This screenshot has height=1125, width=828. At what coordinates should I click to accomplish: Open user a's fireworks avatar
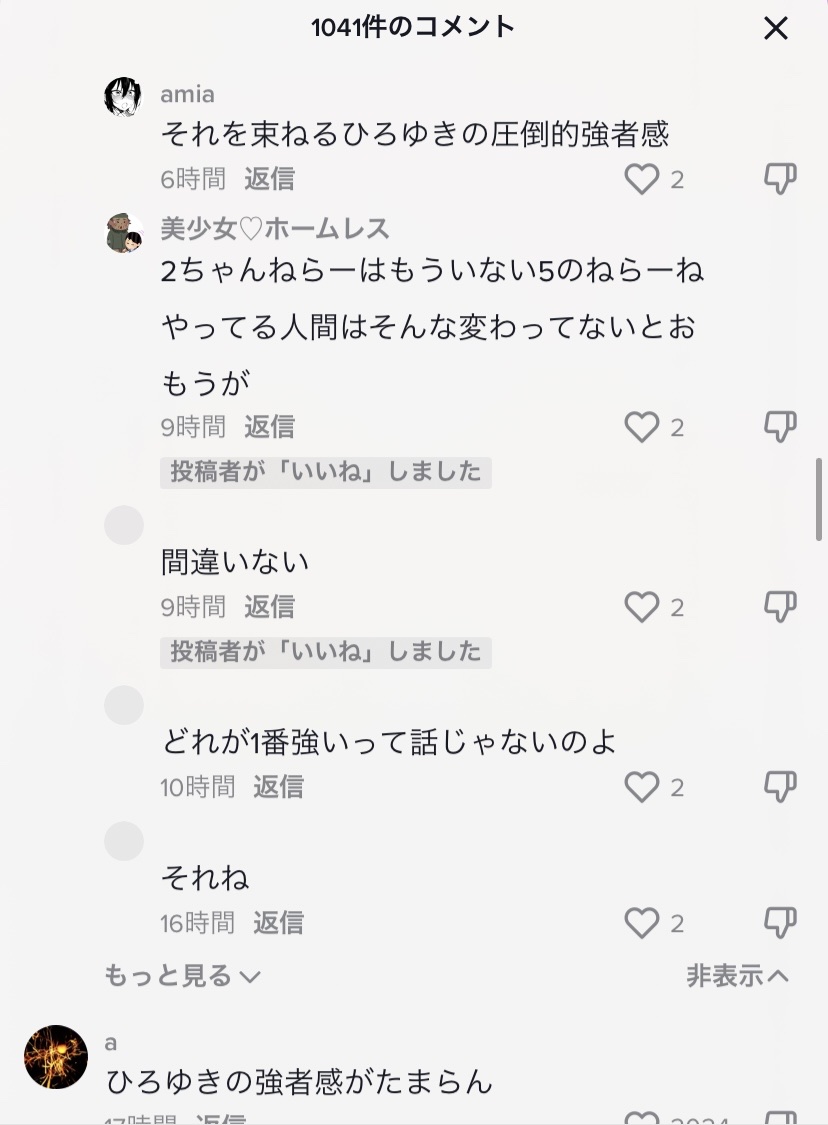[x=56, y=1057]
